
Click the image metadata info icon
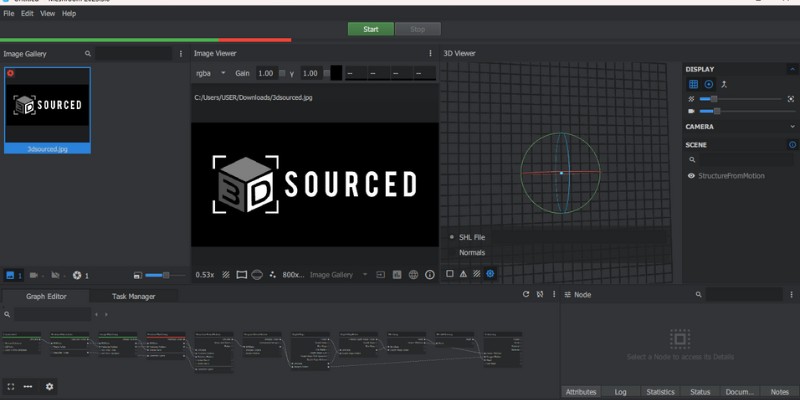430,275
